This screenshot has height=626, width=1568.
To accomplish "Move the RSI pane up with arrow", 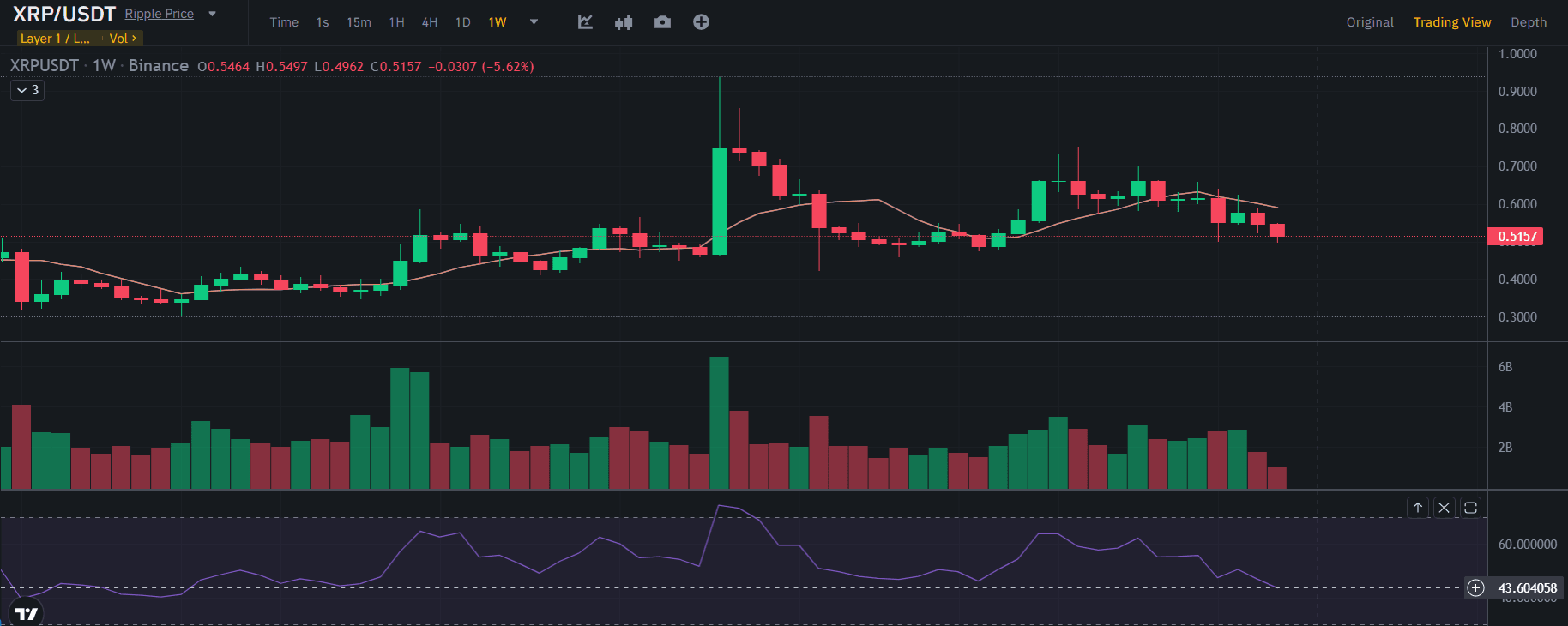I will (x=1418, y=508).
